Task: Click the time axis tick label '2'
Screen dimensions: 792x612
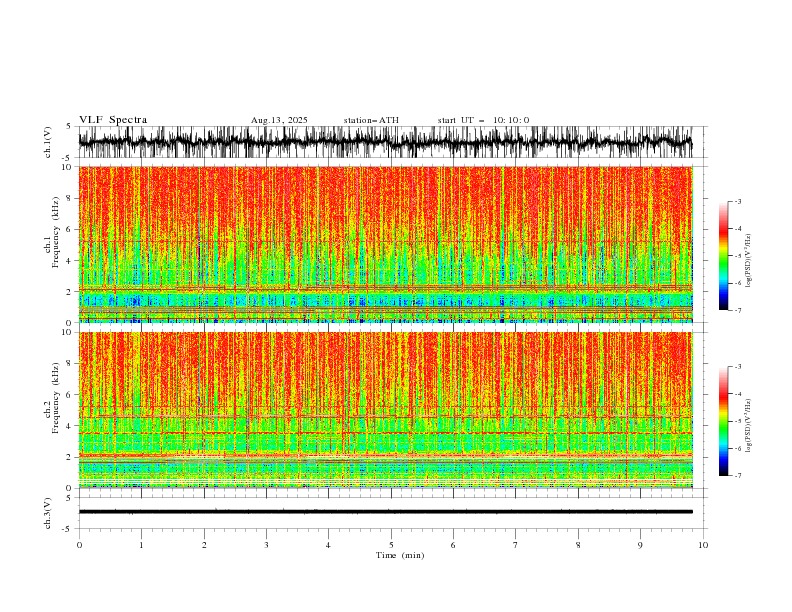Action: tap(204, 545)
